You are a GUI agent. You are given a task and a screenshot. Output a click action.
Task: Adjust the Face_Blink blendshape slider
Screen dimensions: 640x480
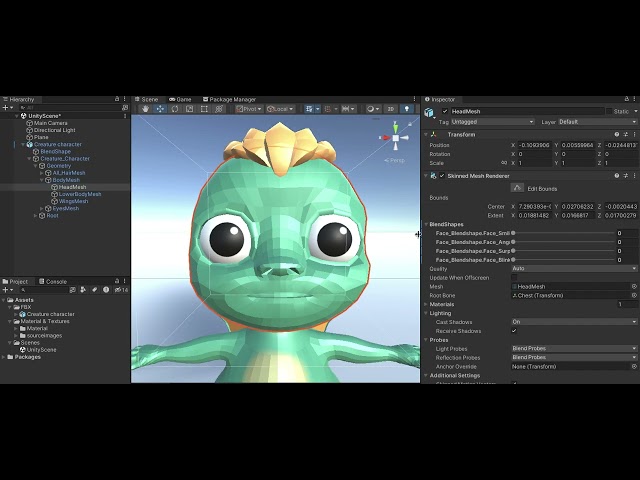[564, 260]
